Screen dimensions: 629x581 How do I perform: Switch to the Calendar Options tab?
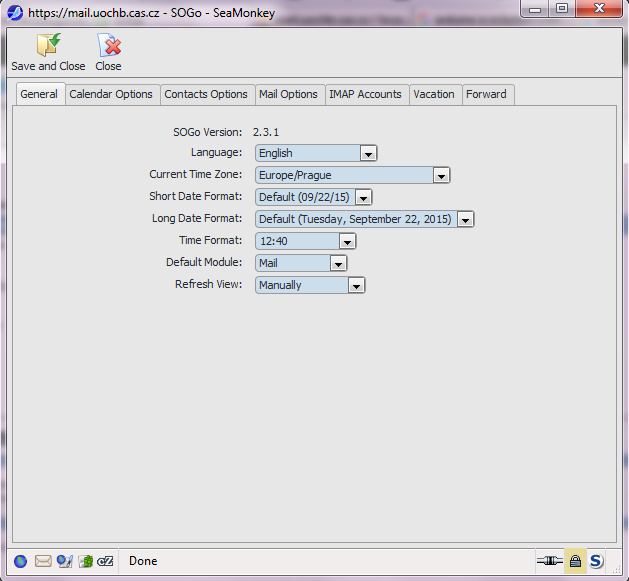[111, 94]
